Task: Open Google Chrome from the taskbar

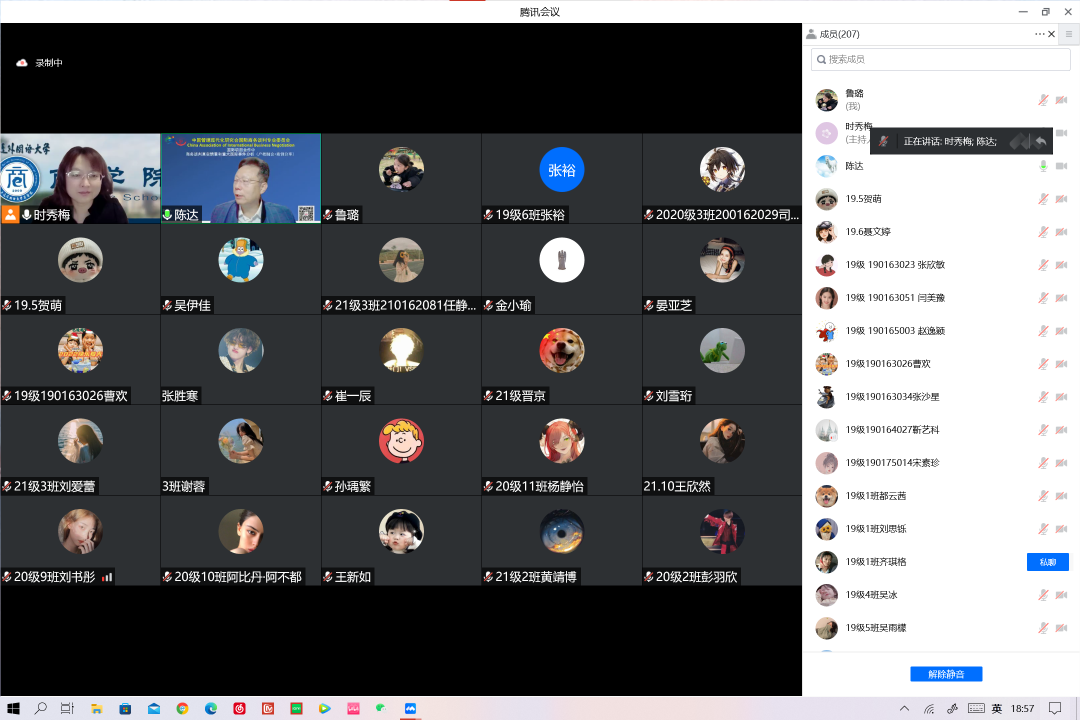Action: pos(182,708)
